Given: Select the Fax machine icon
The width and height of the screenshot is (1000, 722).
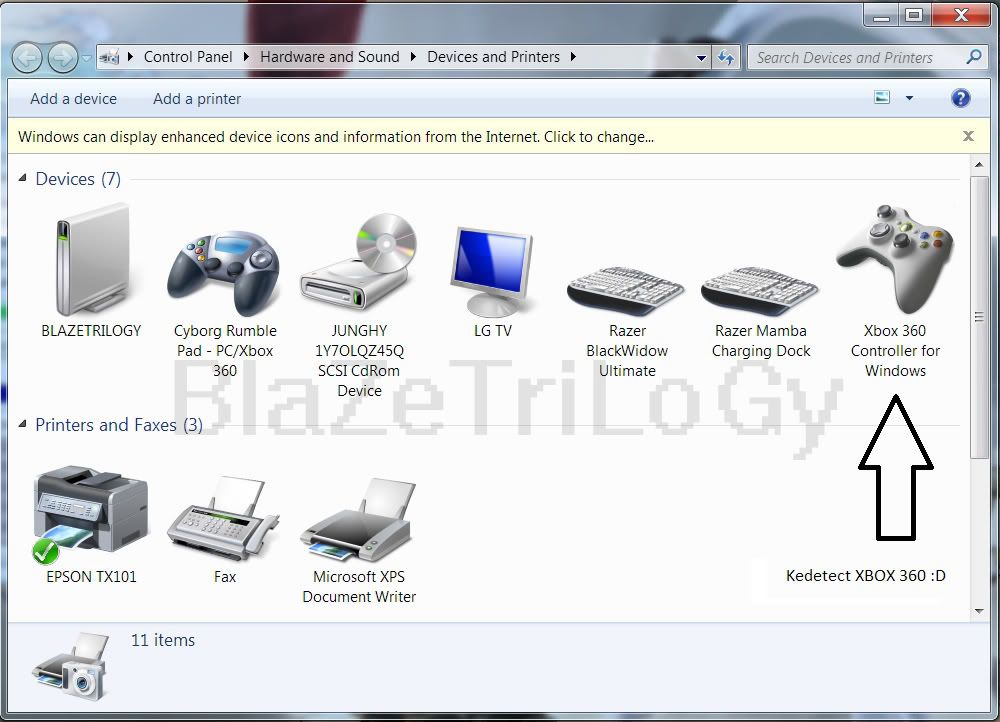Looking at the screenshot, I should click(223, 518).
